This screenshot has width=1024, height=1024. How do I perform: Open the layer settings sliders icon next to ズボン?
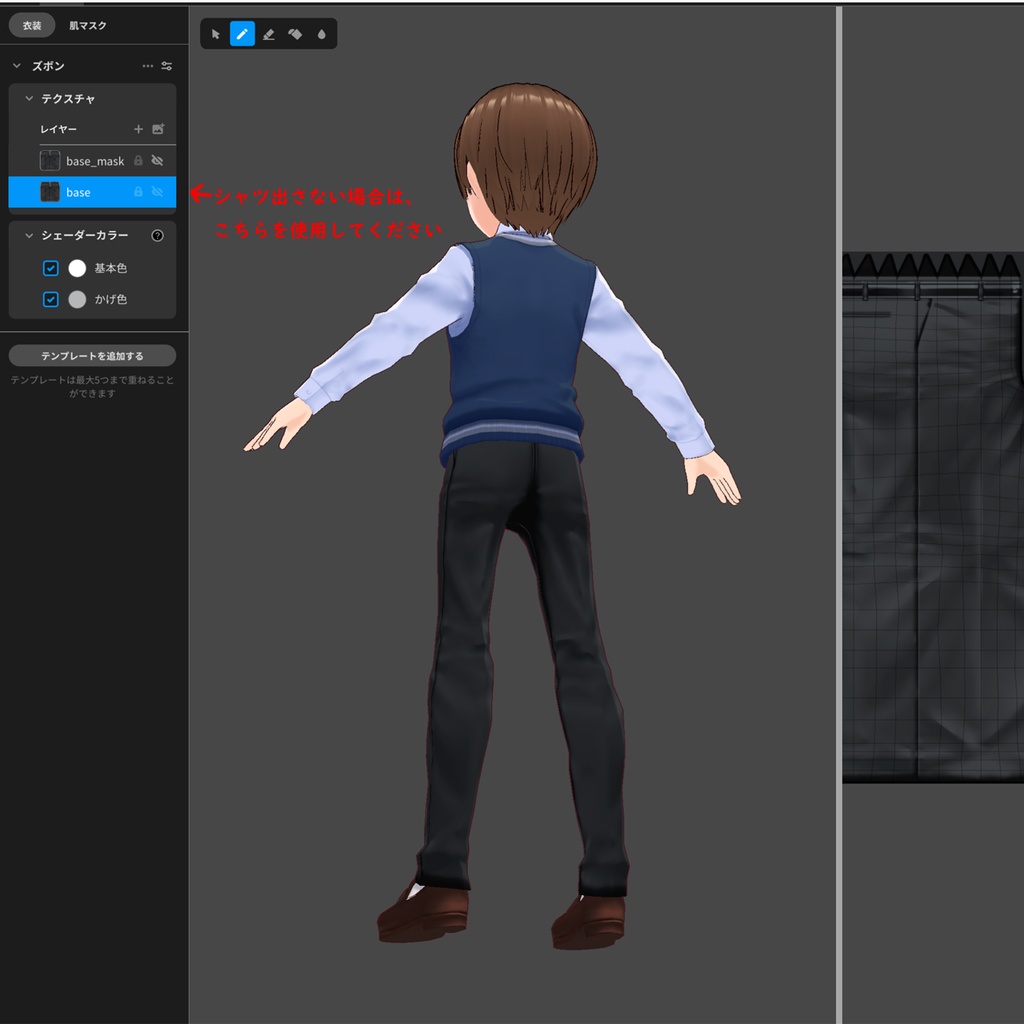(x=167, y=65)
